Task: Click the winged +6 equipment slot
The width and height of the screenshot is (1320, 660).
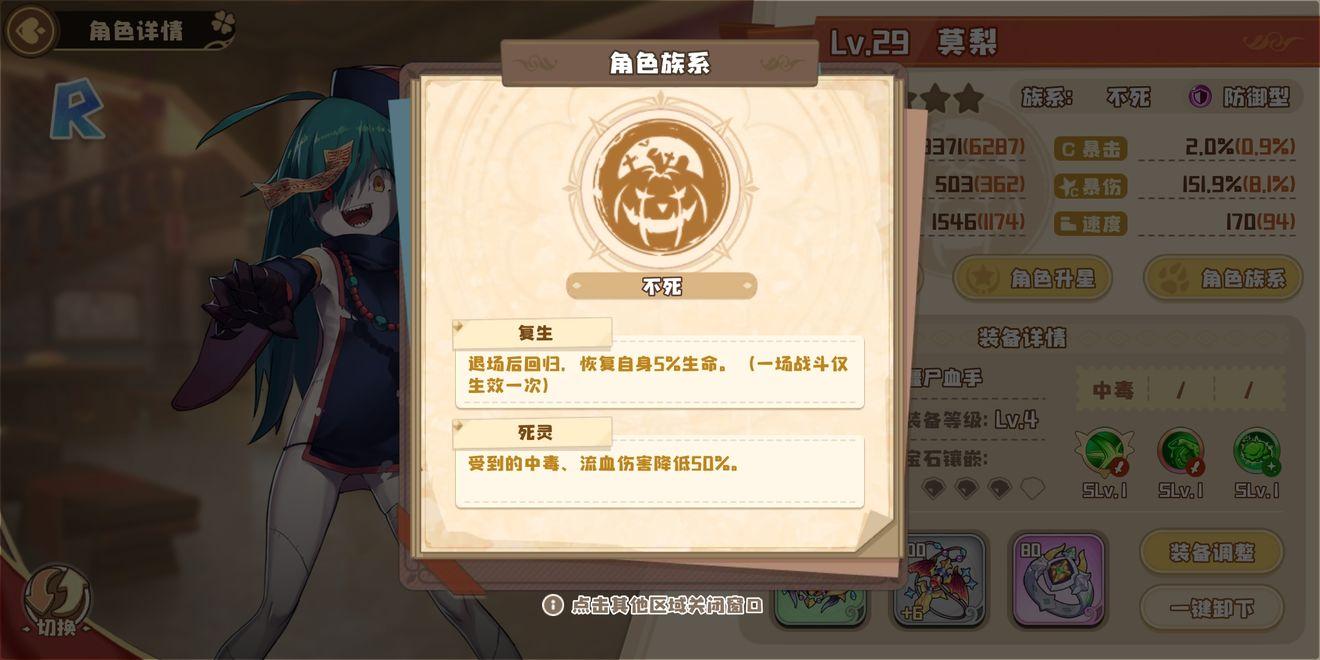Action: tap(939, 580)
